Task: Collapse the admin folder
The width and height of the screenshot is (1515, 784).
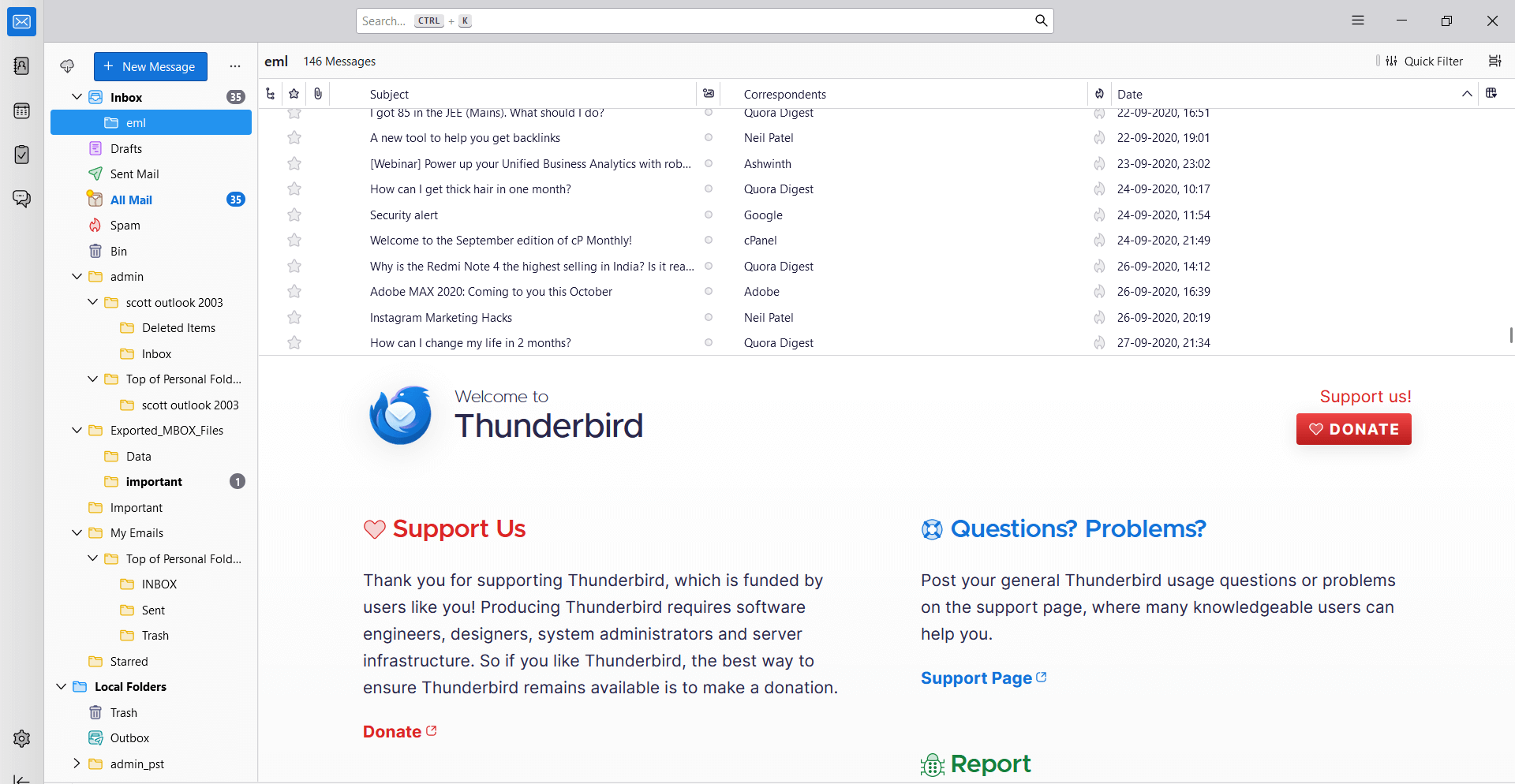Action: click(x=77, y=277)
